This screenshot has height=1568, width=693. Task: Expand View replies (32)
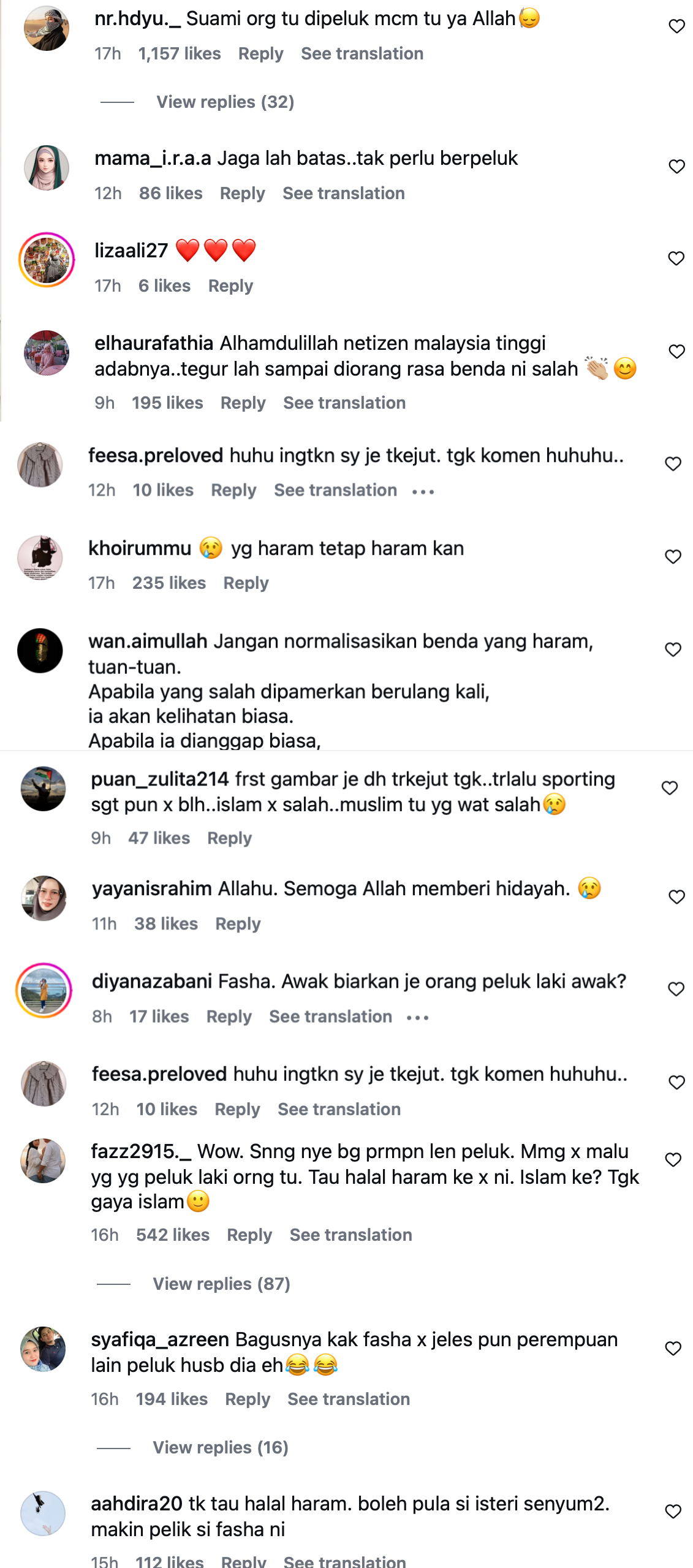[225, 102]
